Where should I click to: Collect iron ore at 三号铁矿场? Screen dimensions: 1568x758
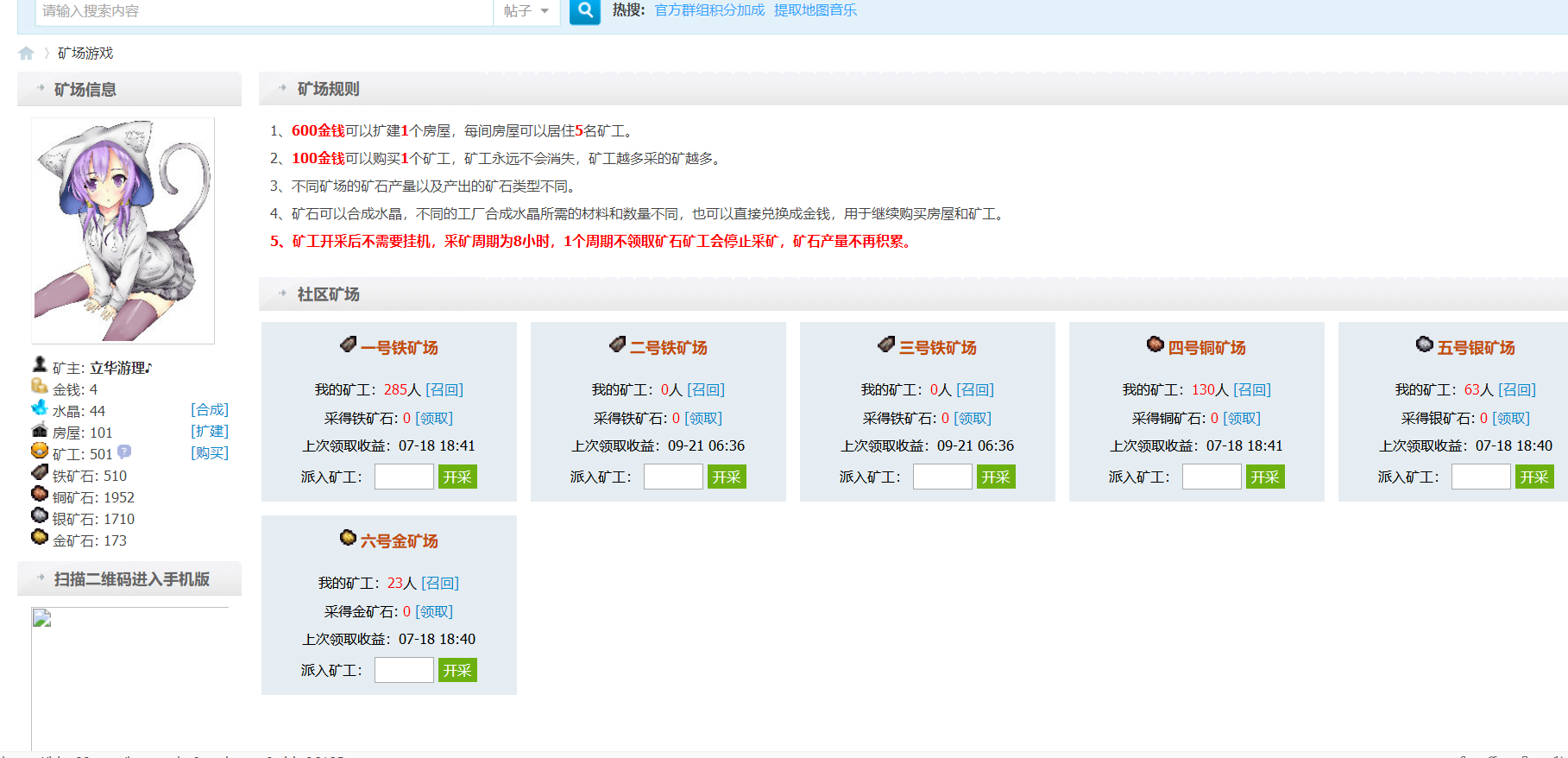click(973, 419)
